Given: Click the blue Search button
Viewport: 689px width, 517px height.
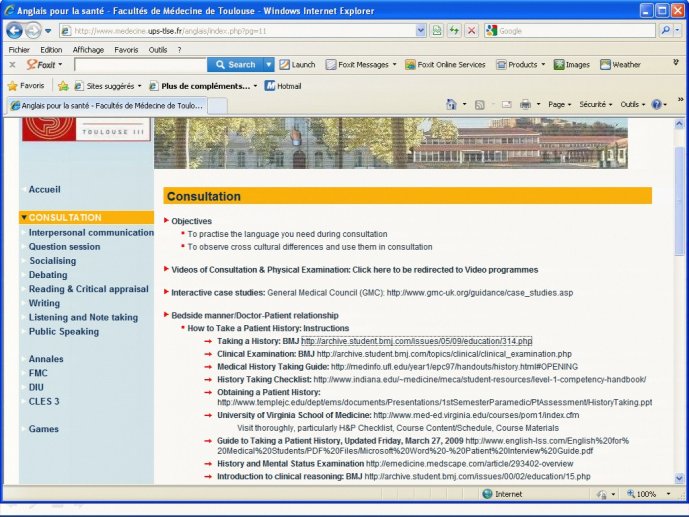Looking at the screenshot, I should [x=236, y=65].
